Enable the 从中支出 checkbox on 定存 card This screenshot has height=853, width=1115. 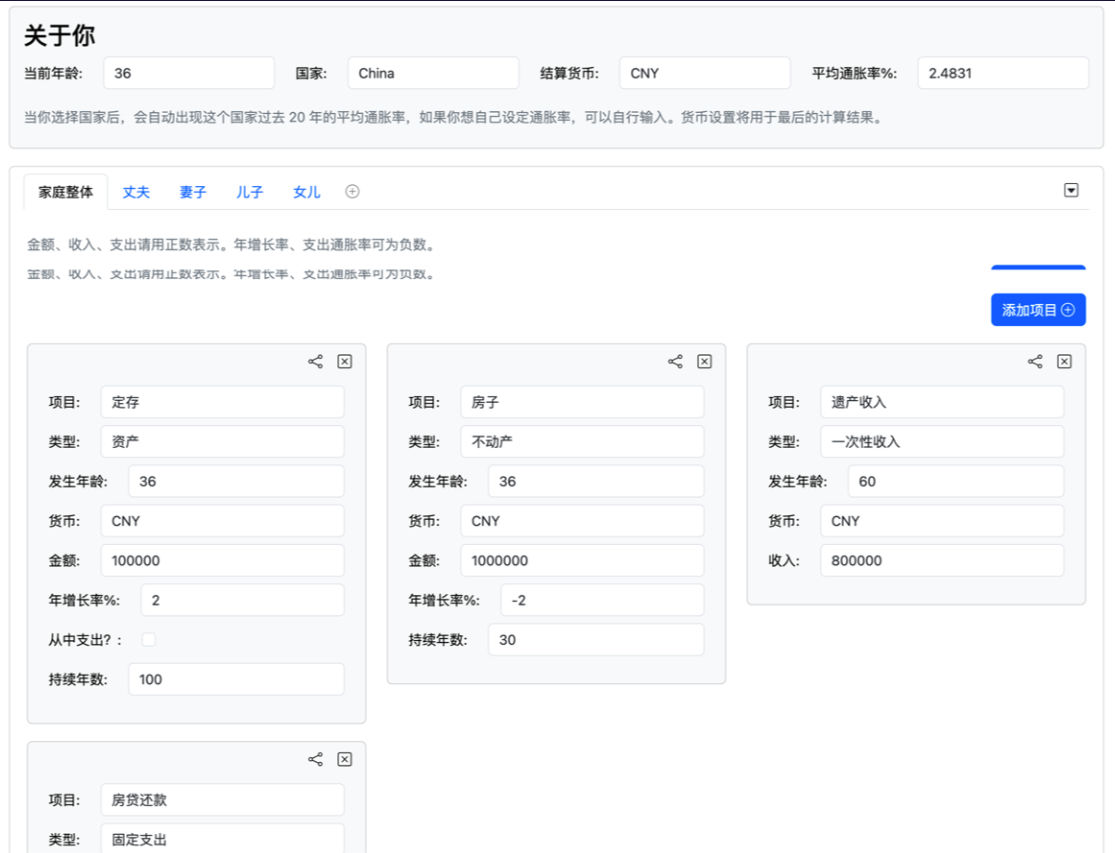[148, 639]
